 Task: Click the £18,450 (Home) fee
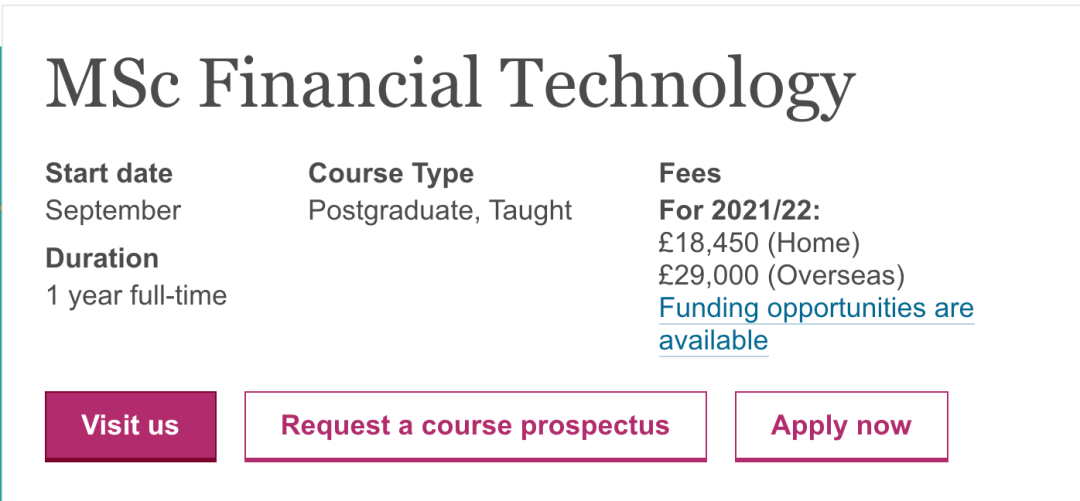(x=759, y=242)
